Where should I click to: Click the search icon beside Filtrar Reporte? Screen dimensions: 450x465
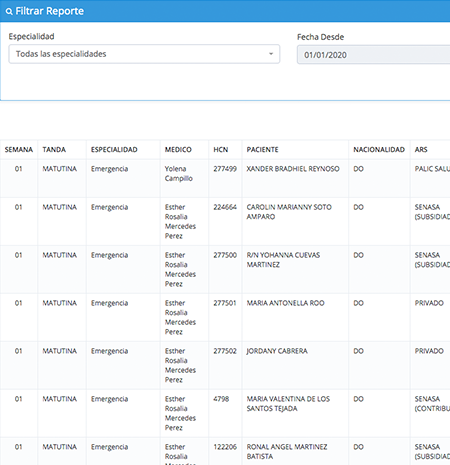pos(9,12)
